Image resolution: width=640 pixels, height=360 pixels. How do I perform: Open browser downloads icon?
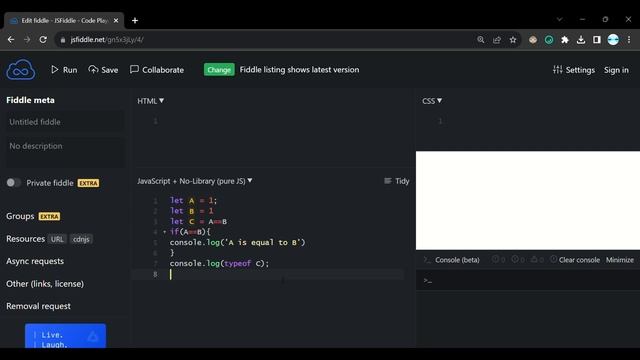tap(581, 40)
